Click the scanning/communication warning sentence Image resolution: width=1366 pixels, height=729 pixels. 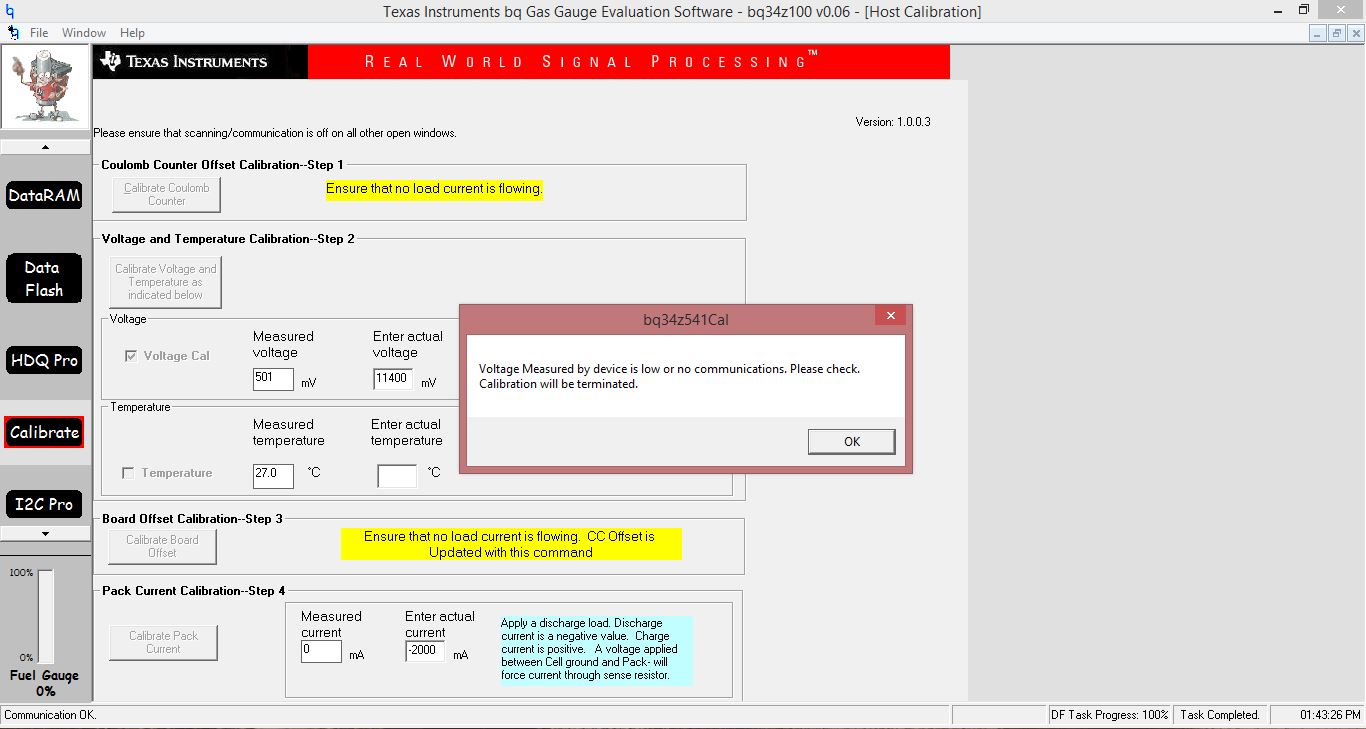(275, 133)
